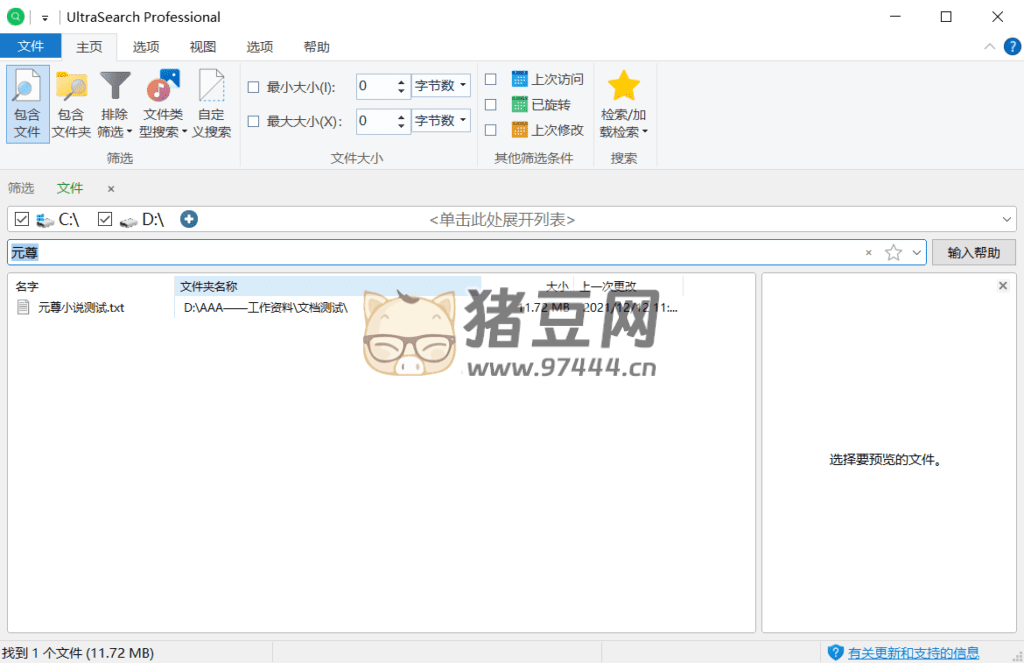Click the text file icon of 元尊小说测试.txt

(x=24, y=307)
